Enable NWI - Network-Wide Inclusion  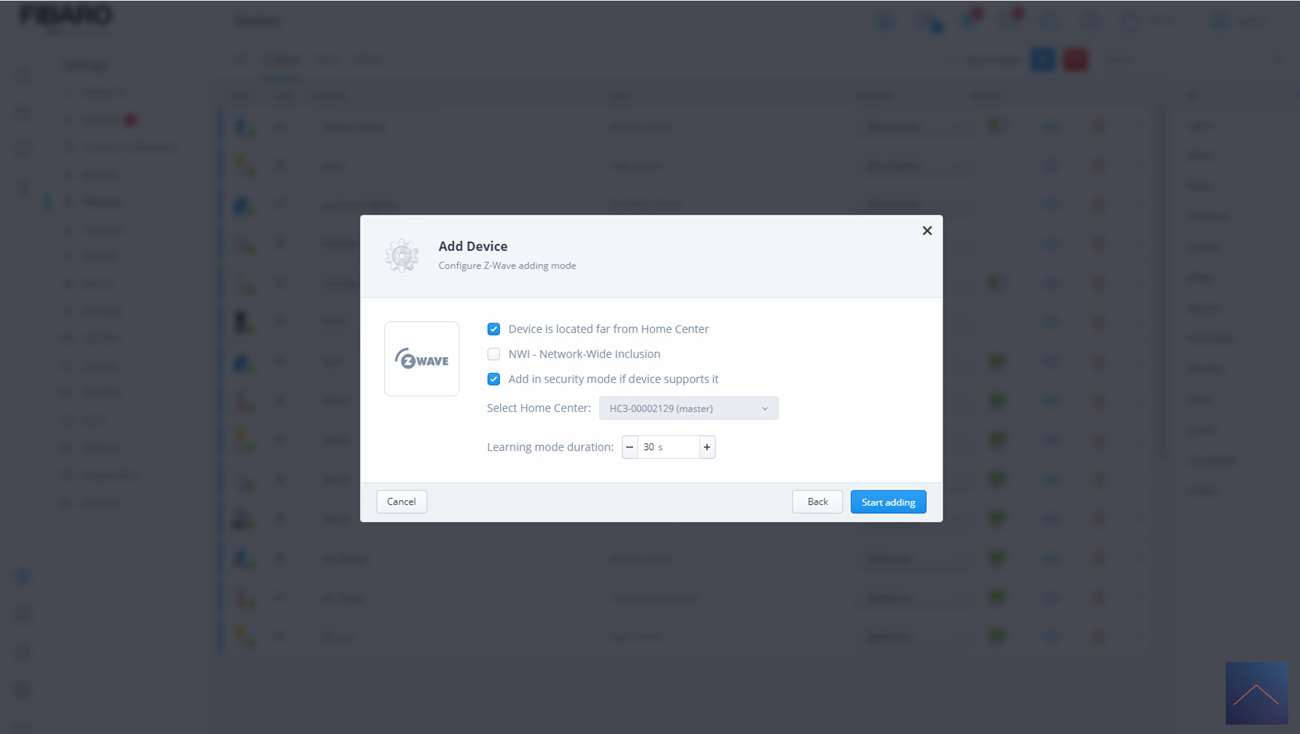click(x=494, y=354)
